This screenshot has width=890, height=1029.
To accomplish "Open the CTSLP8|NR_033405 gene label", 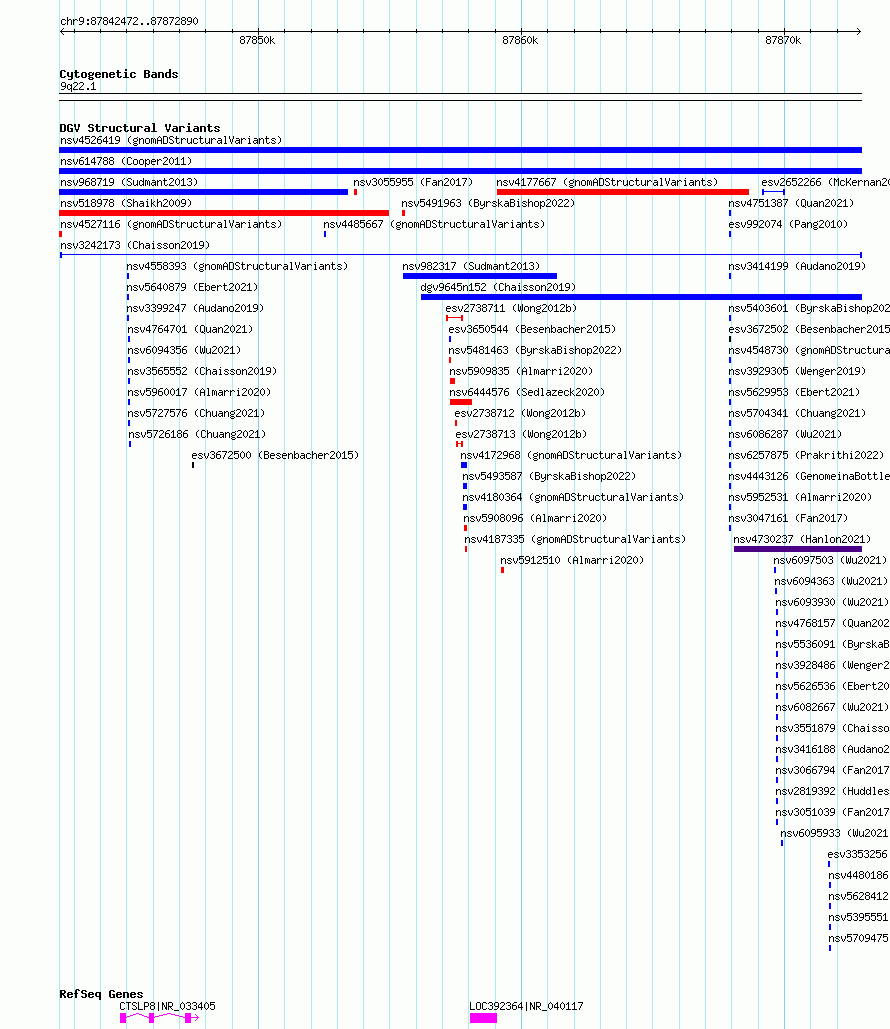I will [x=167, y=1006].
